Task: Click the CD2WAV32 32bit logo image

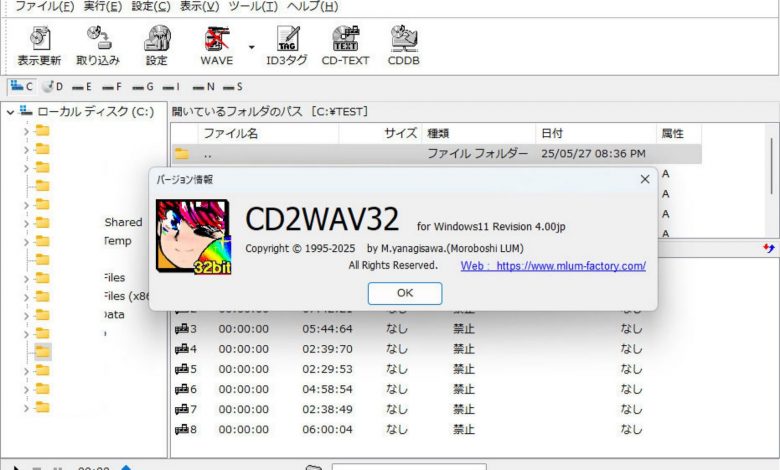Action: 193,237
